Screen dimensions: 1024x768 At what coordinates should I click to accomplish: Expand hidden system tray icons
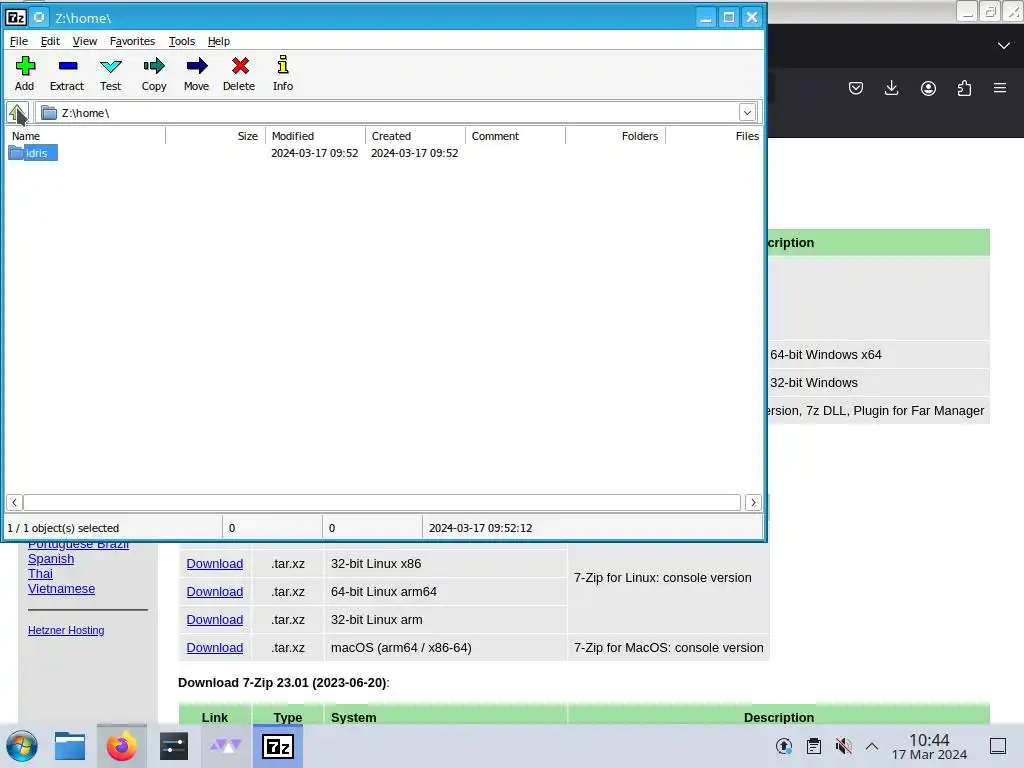872,746
